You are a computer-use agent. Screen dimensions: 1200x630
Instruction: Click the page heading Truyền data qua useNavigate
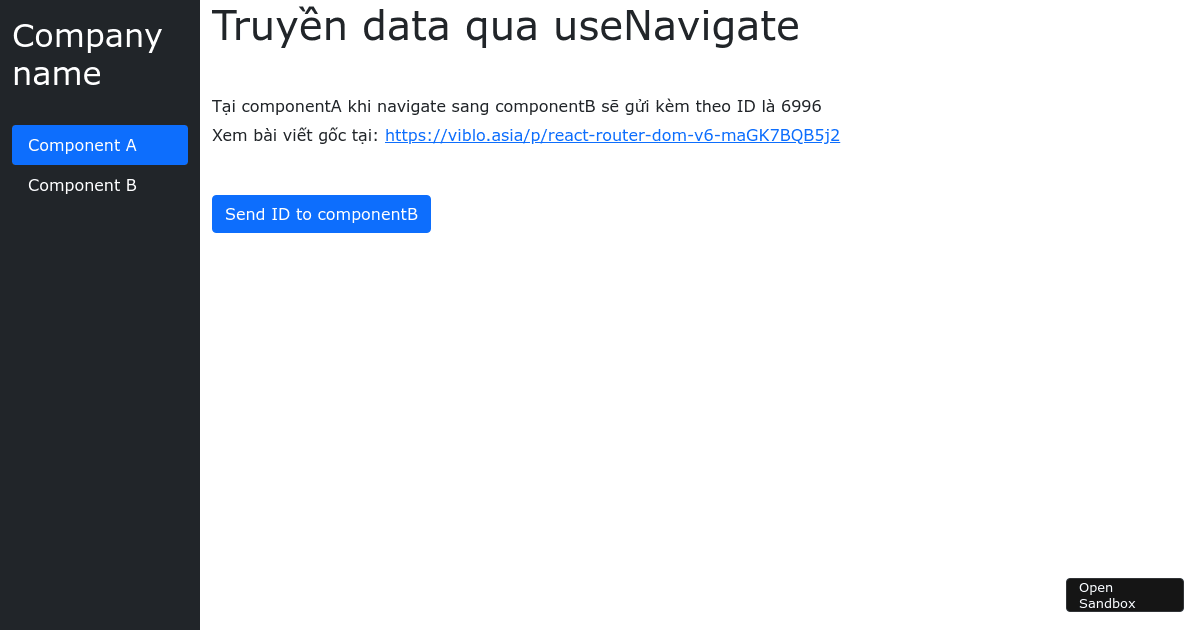[x=505, y=27]
